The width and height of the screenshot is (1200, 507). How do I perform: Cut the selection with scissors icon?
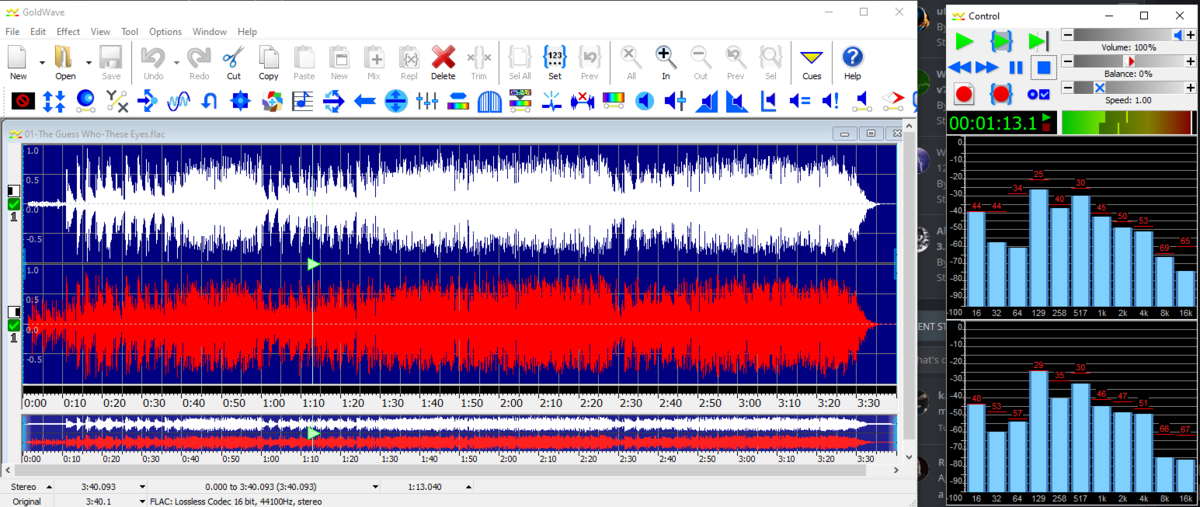coord(233,62)
